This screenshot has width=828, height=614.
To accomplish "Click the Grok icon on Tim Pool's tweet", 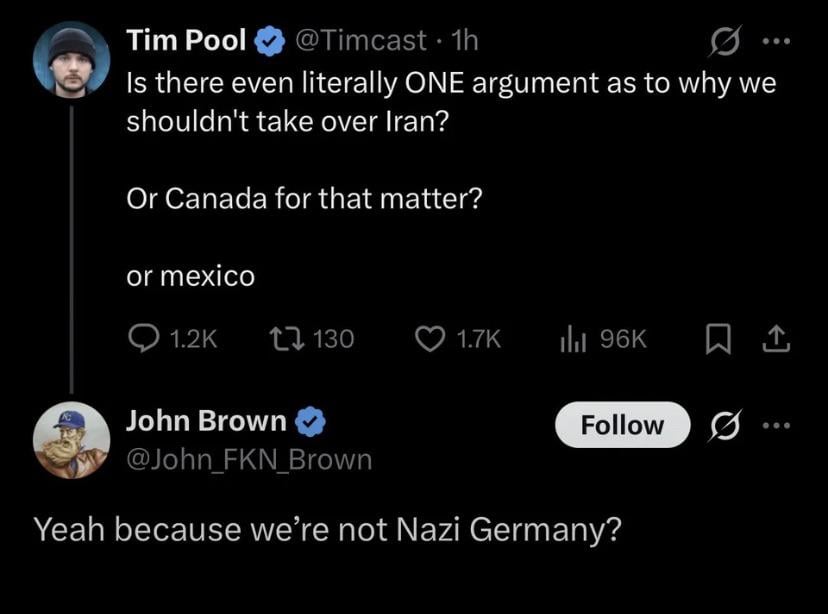I will tap(722, 42).
